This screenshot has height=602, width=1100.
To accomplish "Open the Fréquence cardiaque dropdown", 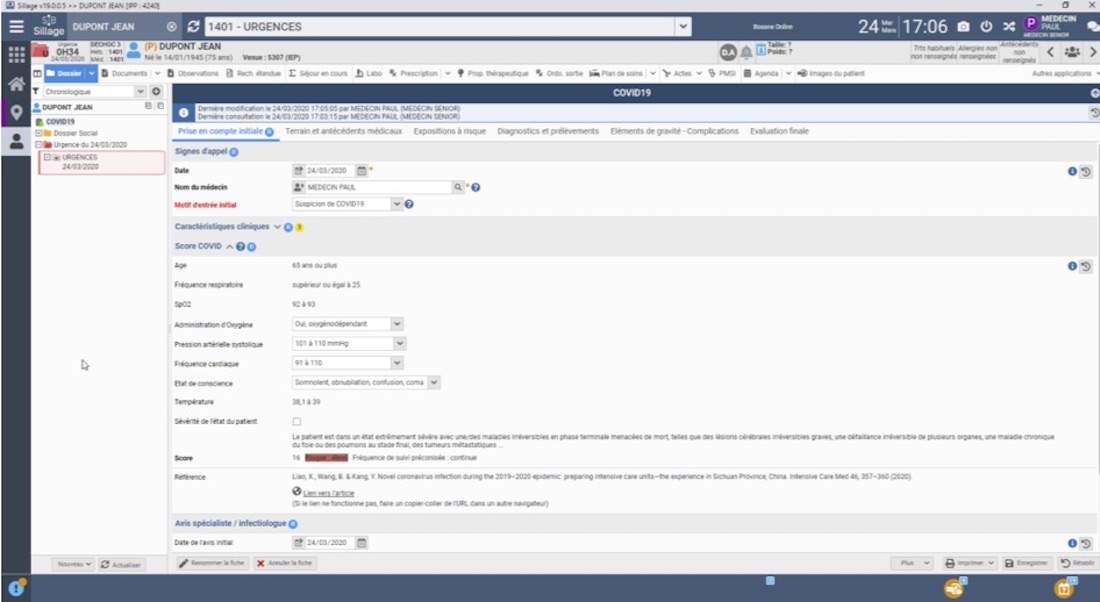I will [x=399, y=363].
